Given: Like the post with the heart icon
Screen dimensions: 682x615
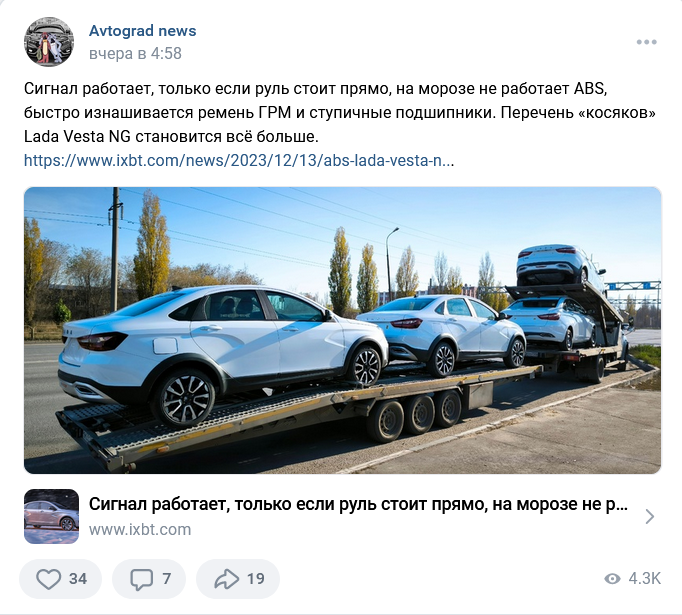Looking at the screenshot, I should pos(48,579).
